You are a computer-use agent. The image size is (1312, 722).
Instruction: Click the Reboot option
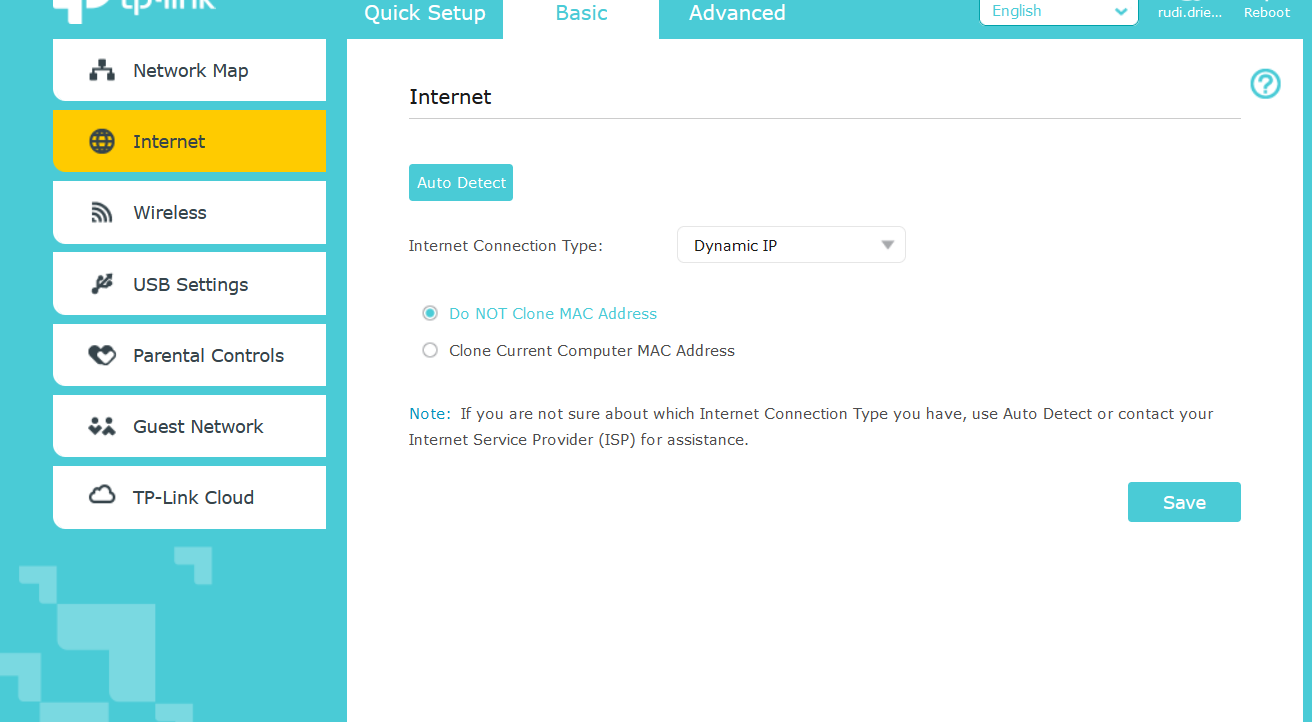click(1267, 12)
